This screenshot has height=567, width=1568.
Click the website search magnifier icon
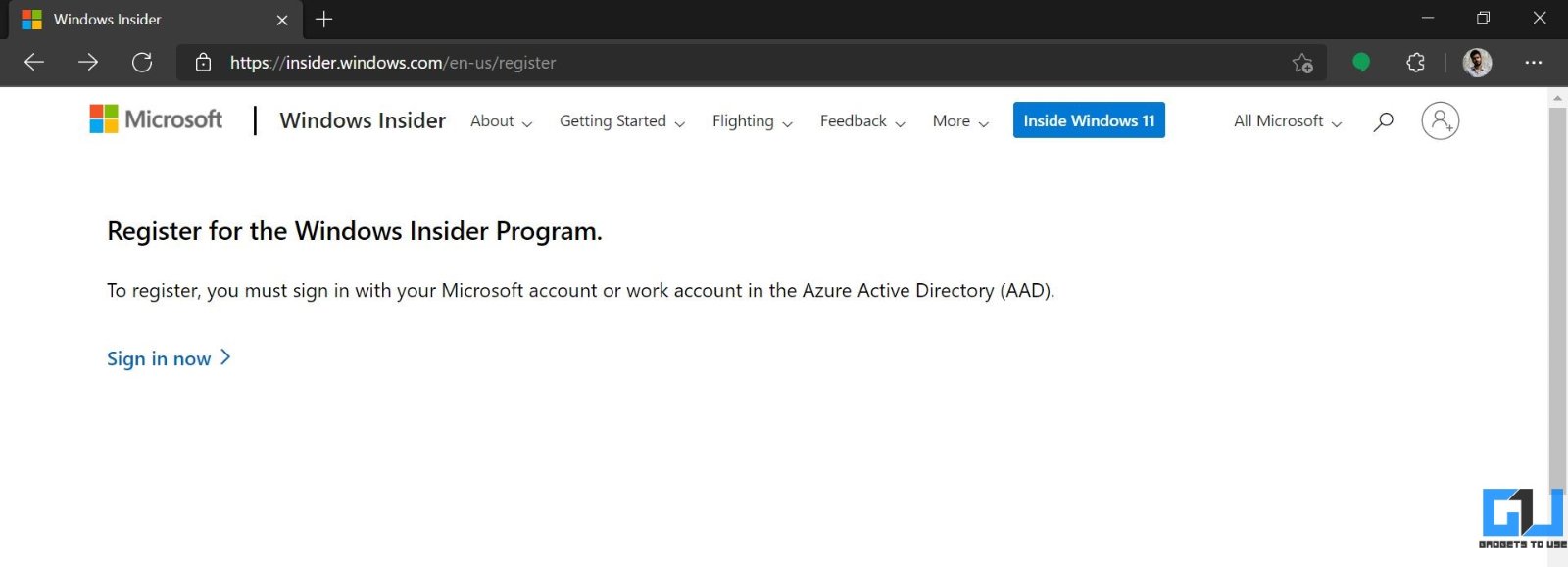[x=1383, y=121]
